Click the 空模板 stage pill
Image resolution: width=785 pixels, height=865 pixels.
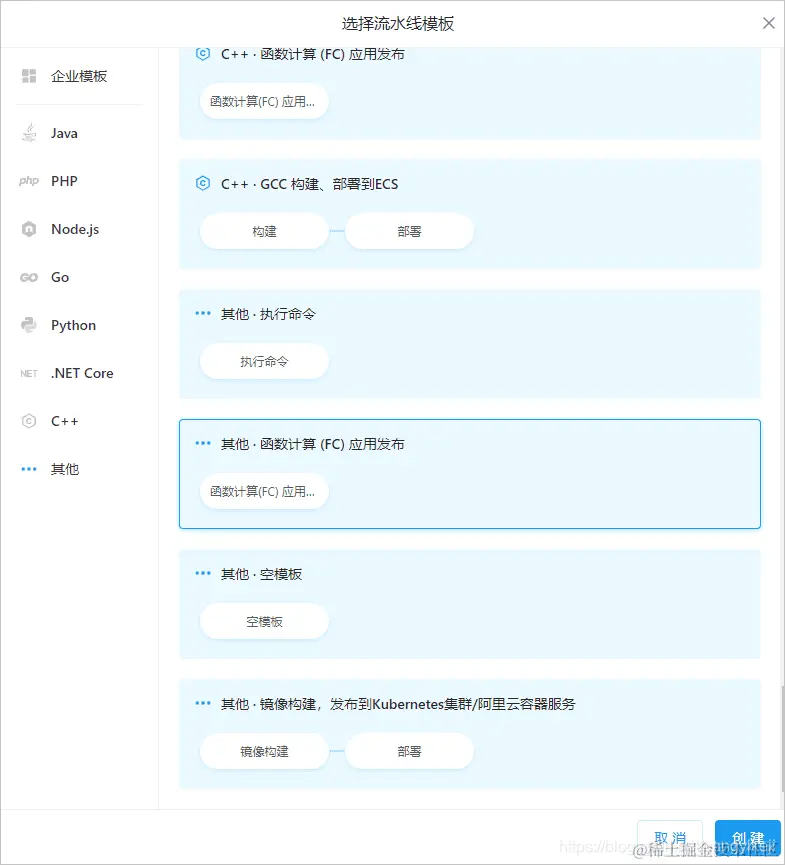pyautogui.click(x=263, y=621)
